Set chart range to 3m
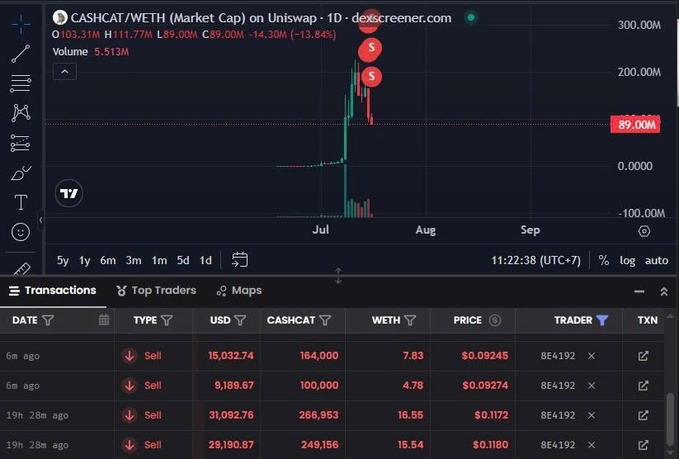The image size is (679, 459). point(133,260)
